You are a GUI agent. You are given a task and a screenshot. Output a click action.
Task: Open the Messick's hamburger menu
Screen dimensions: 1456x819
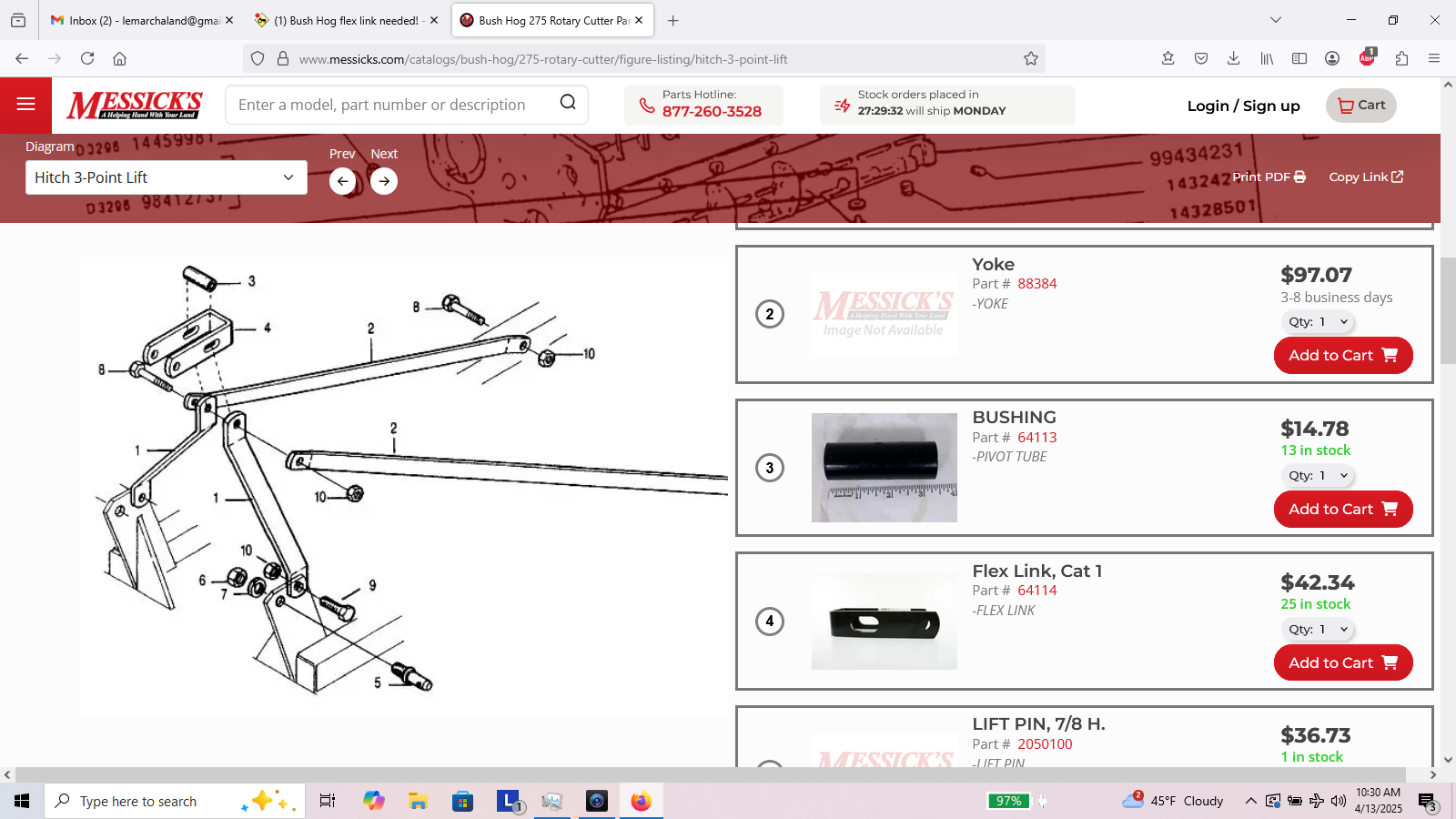pos(25,105)
